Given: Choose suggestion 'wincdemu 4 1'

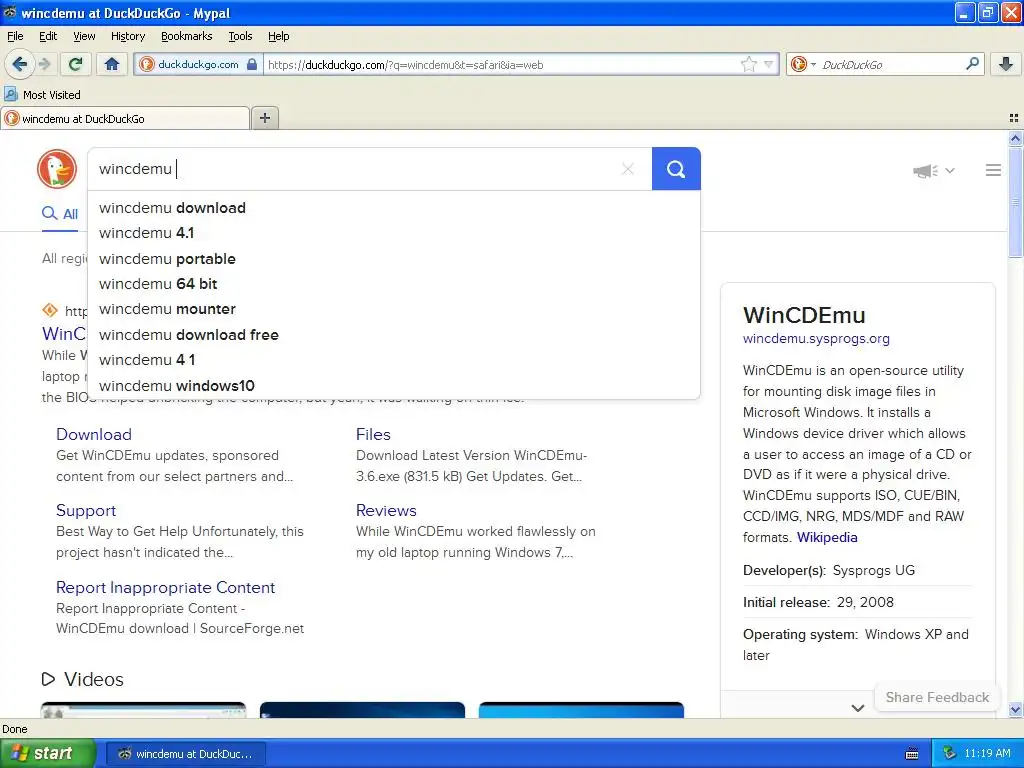Looking at the screenshot, I should point(394,360).
